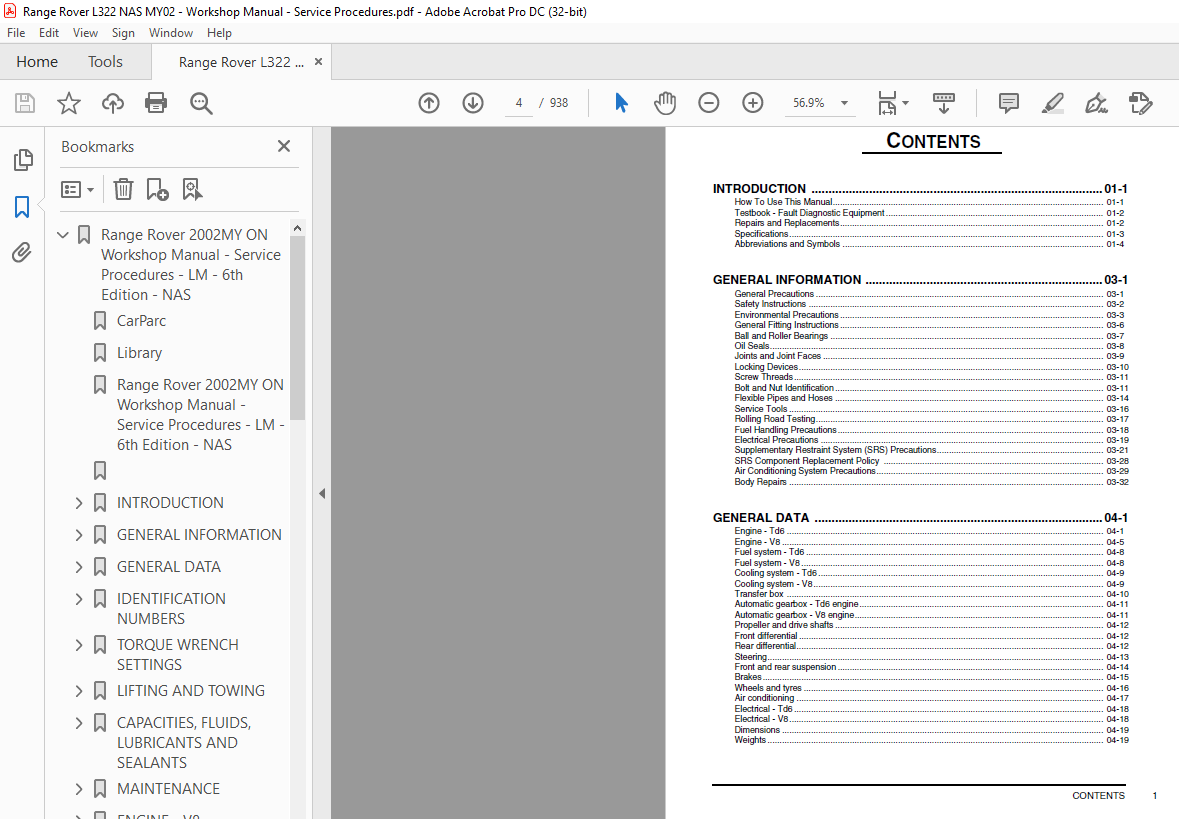Viewport: 1179px width, 819px height.
Task: Open the Help menu
Action: click(x=220, y=33)
